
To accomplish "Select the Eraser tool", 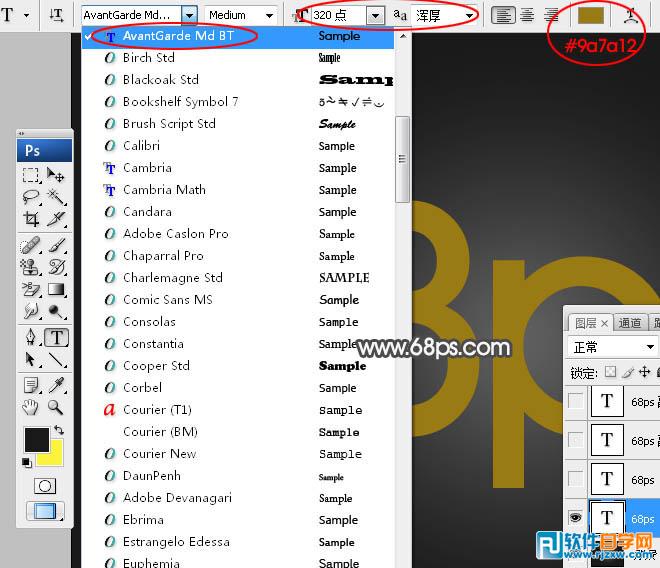I will tap(30, 289).
